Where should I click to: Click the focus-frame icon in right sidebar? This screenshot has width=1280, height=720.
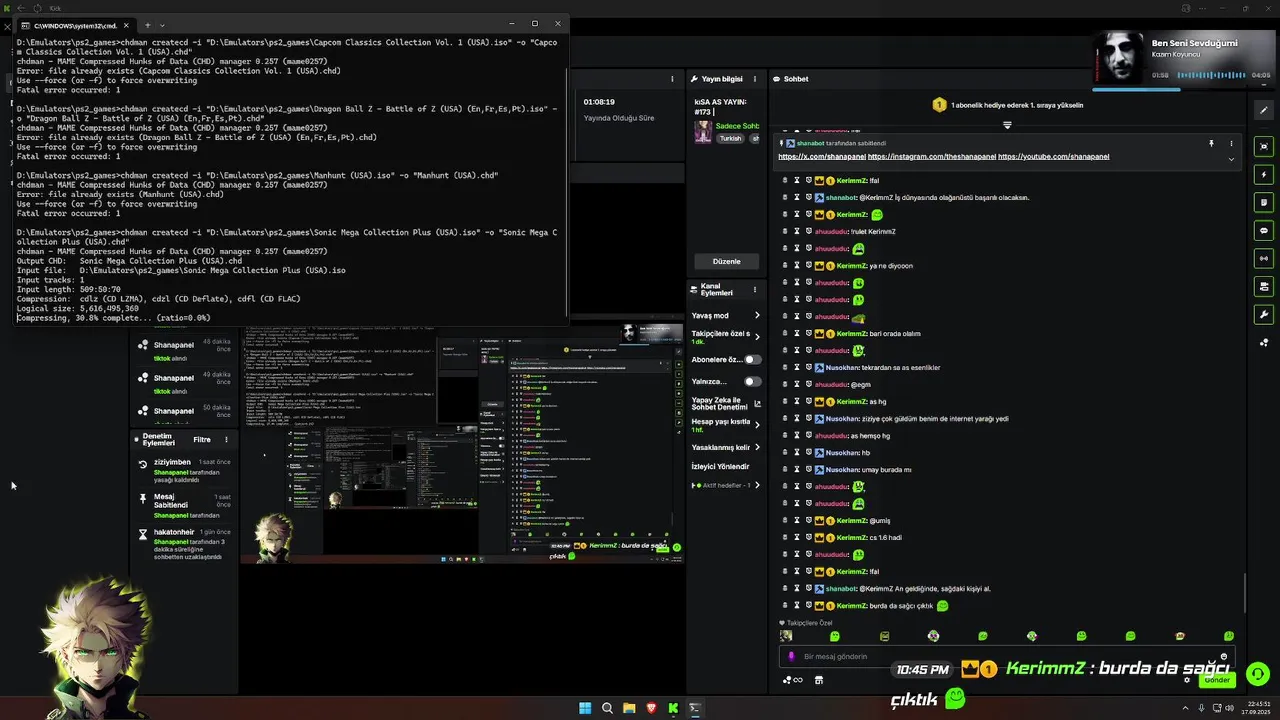coord(1264,146)
